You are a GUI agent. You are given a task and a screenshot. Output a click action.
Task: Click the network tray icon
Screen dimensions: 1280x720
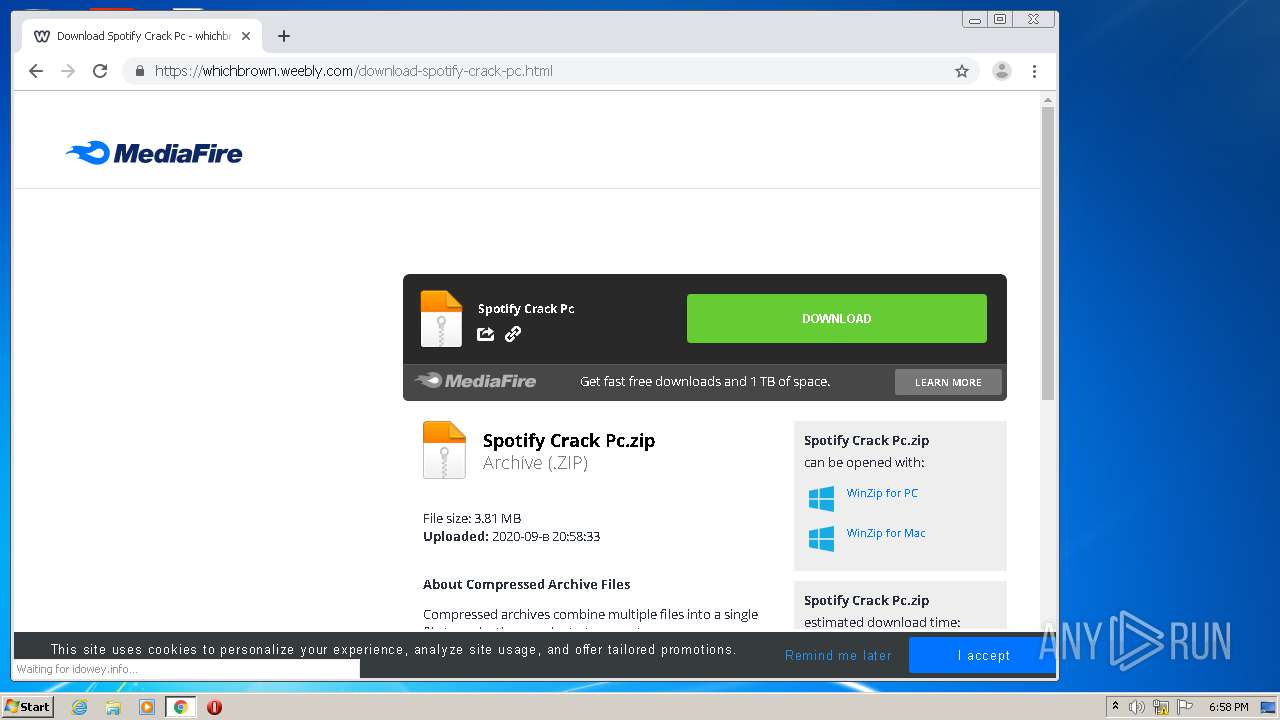coord(1161,707)
